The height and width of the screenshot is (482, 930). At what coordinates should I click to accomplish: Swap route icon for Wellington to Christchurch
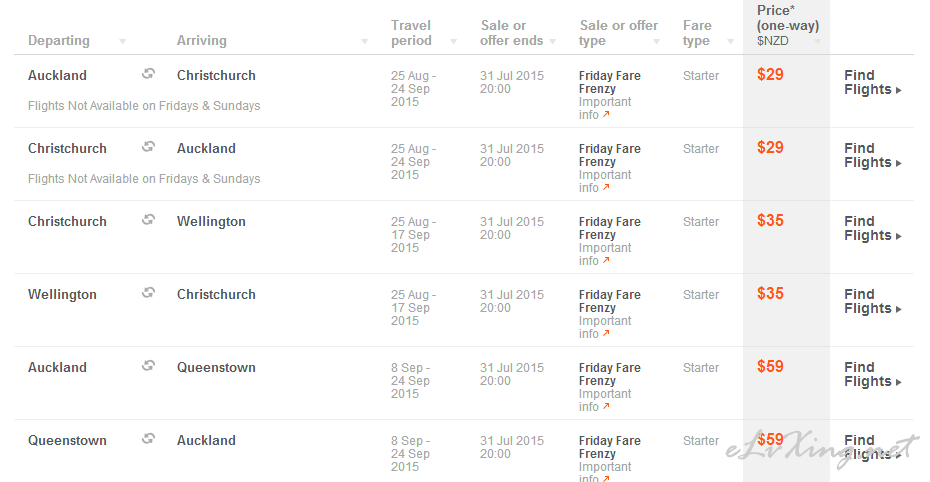click(148, 293)
